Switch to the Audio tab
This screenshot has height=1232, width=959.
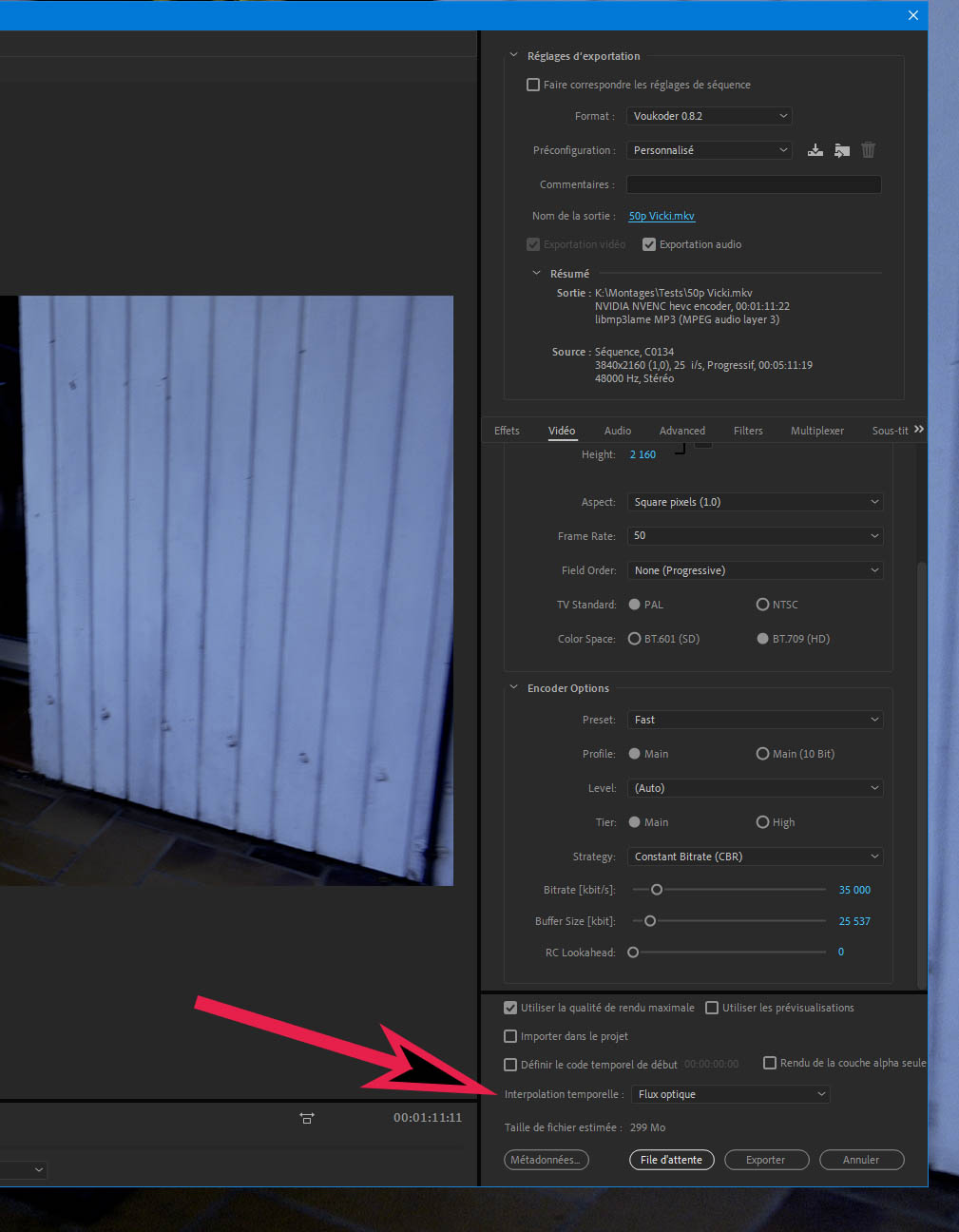[618, 431]
